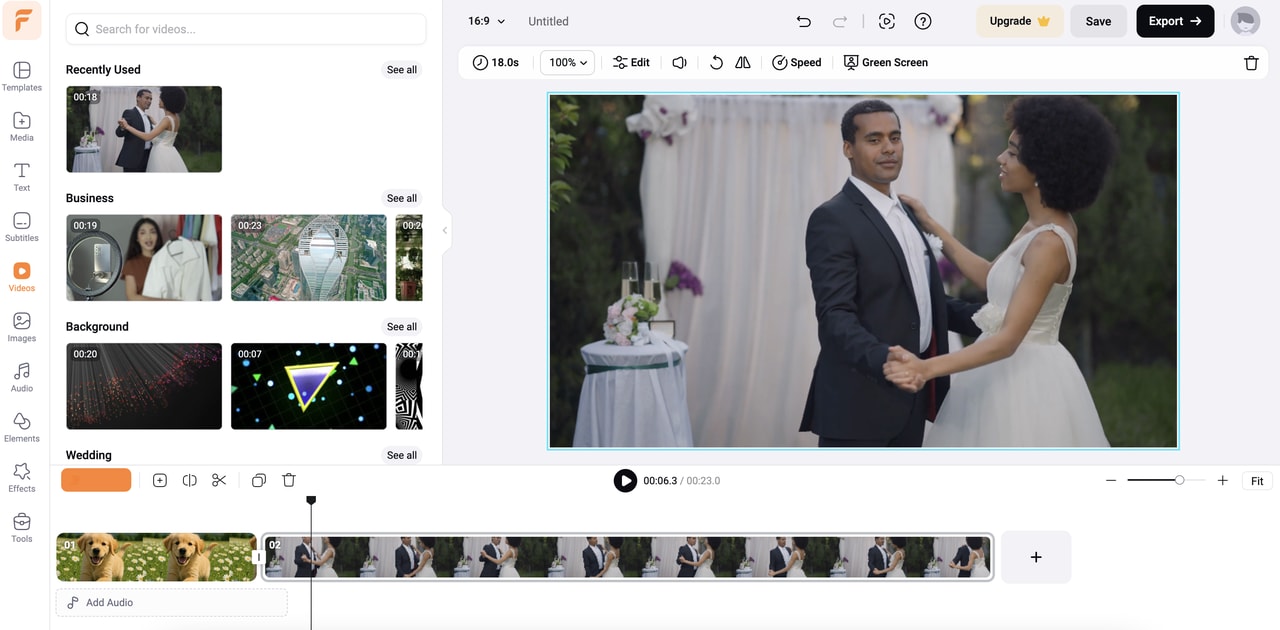Open the help question mark icon
This screenshot has width=1280, height=630.
tap(923, 21)
